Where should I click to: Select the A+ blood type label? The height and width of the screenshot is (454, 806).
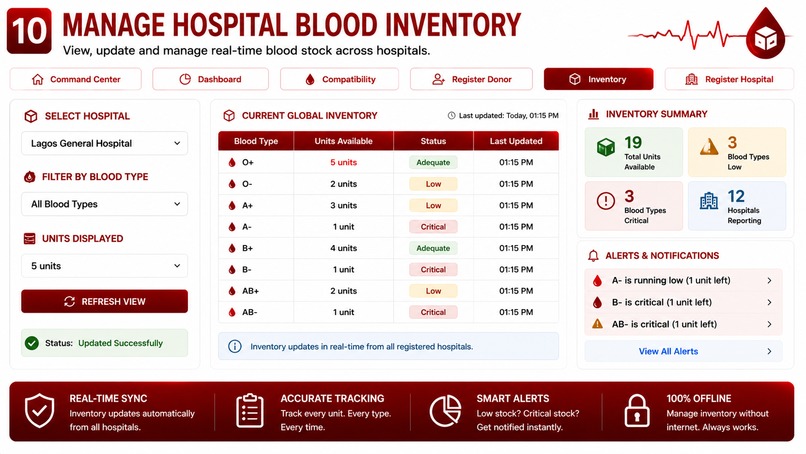click(x=248, y=205)
